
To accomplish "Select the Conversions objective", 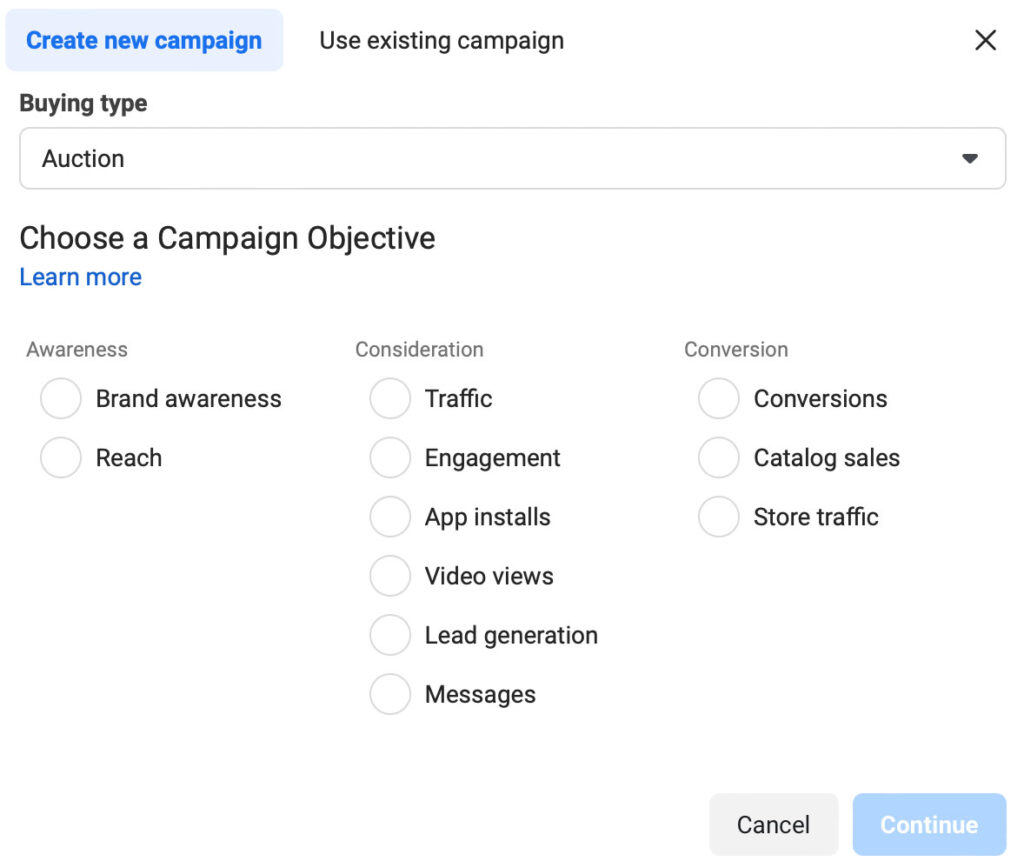I will (718, 398).
